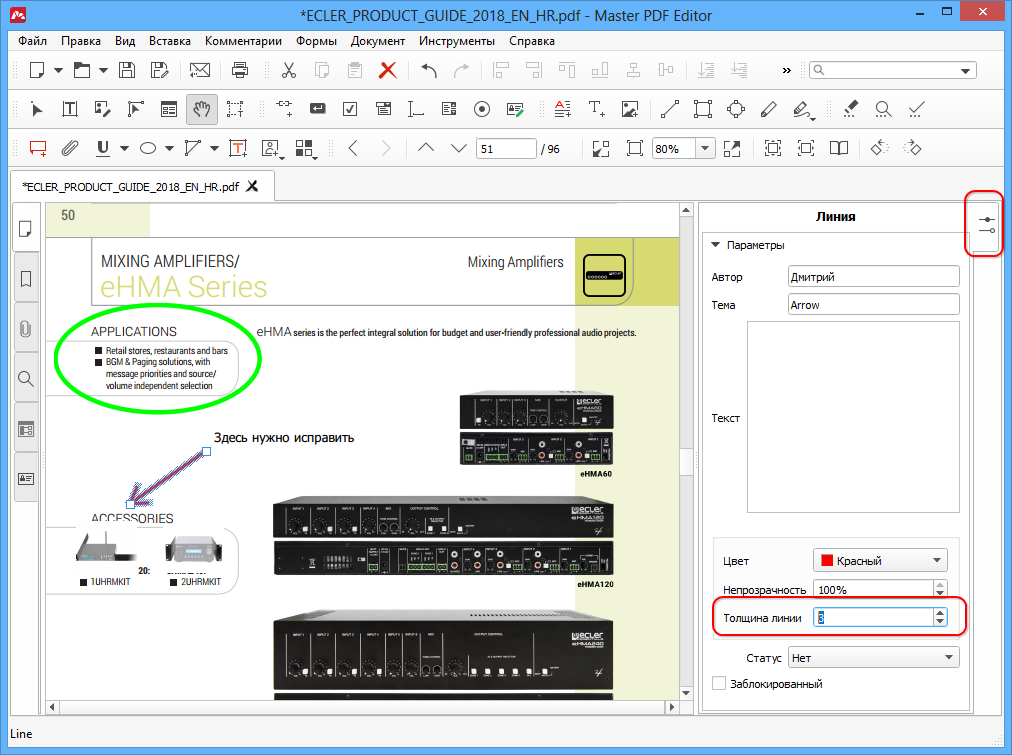Click the Undo arrow icon
Image resolution: width=1012 pixels, height=755 pixels.
(429, 70)
